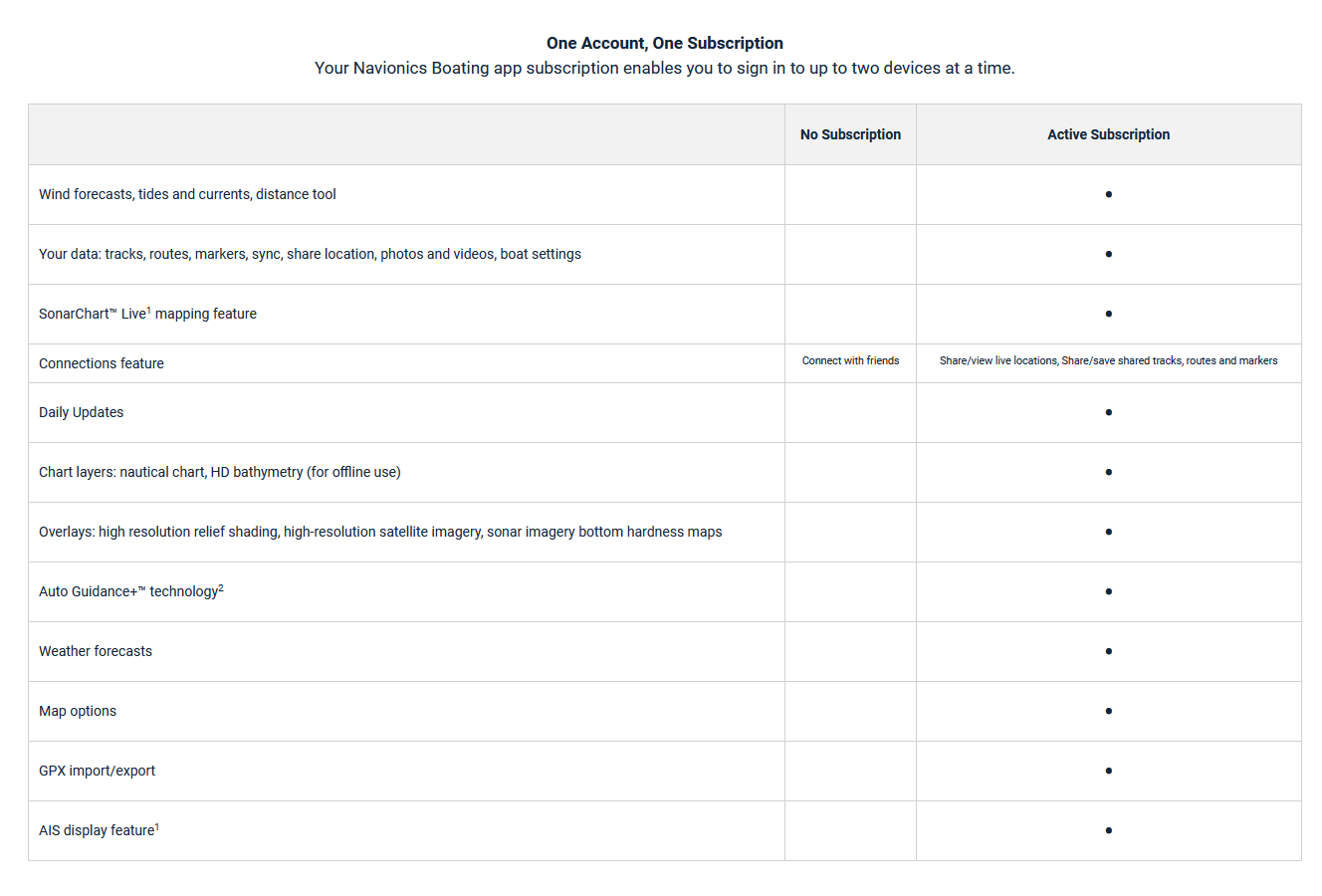Click the AIS display feature label
Screen dimensions: 1322x896
point(99,830)
